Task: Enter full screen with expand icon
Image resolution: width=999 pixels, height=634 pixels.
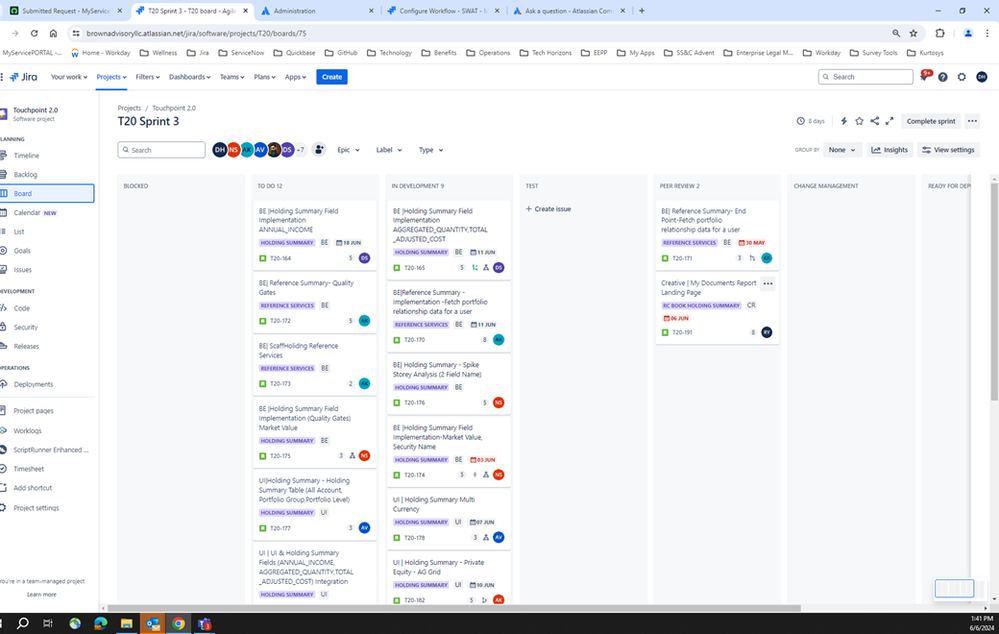Action: pyautogui.click(x=889, y=121)
